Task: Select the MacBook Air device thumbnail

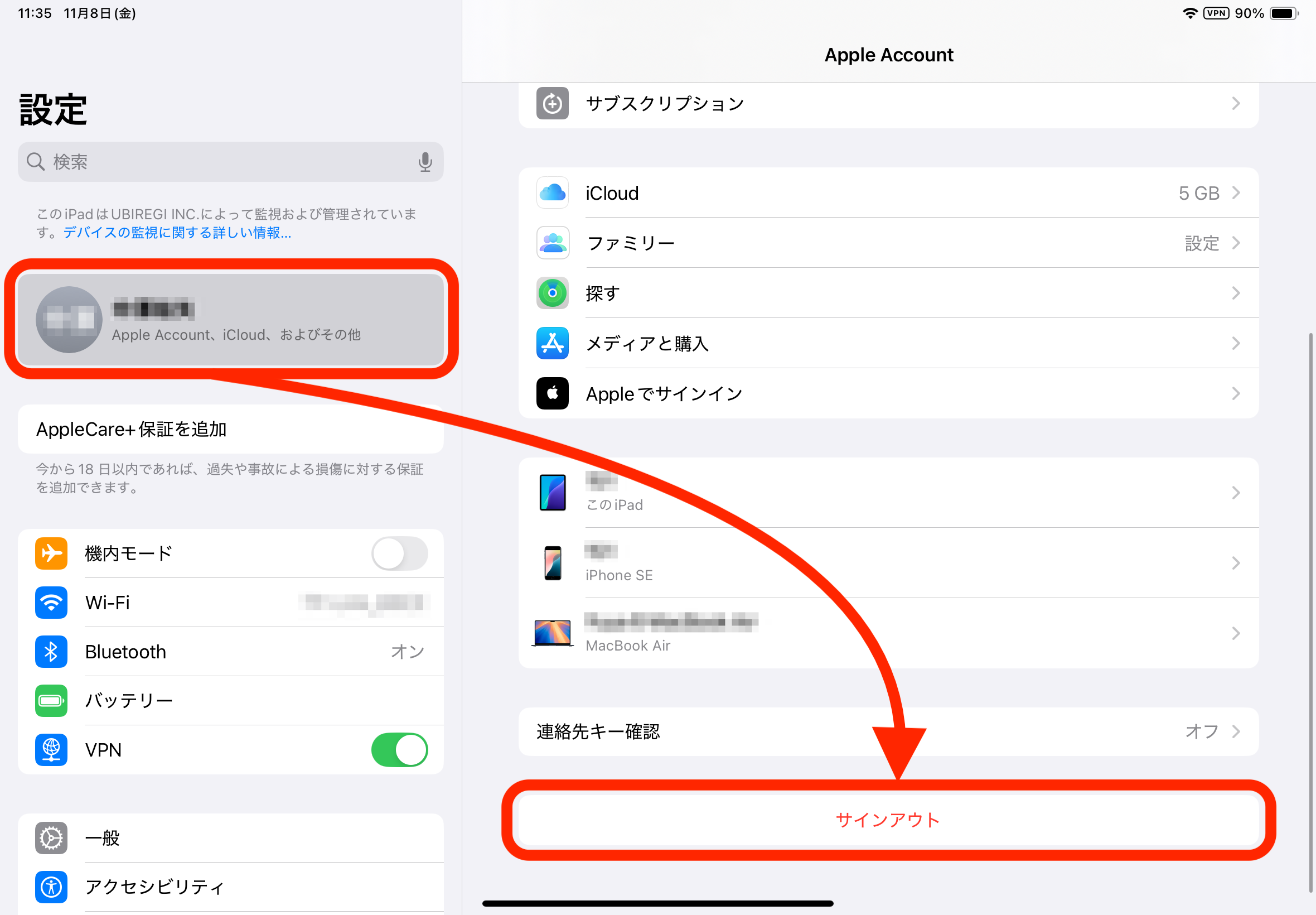Action: (x=552, y=633)
